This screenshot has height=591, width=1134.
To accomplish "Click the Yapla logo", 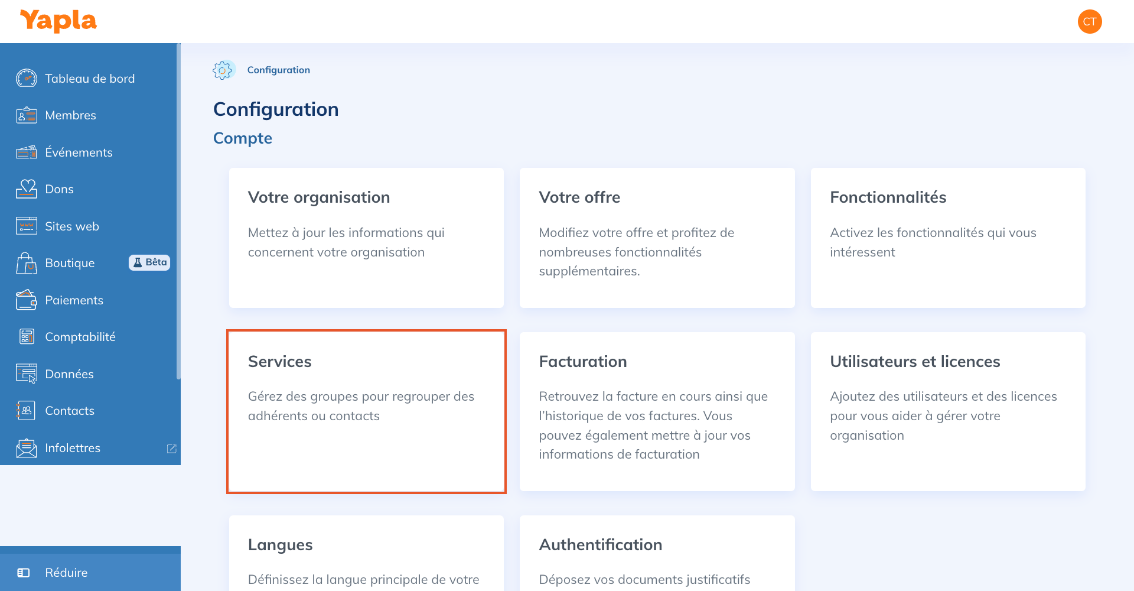I will point(58,21).
